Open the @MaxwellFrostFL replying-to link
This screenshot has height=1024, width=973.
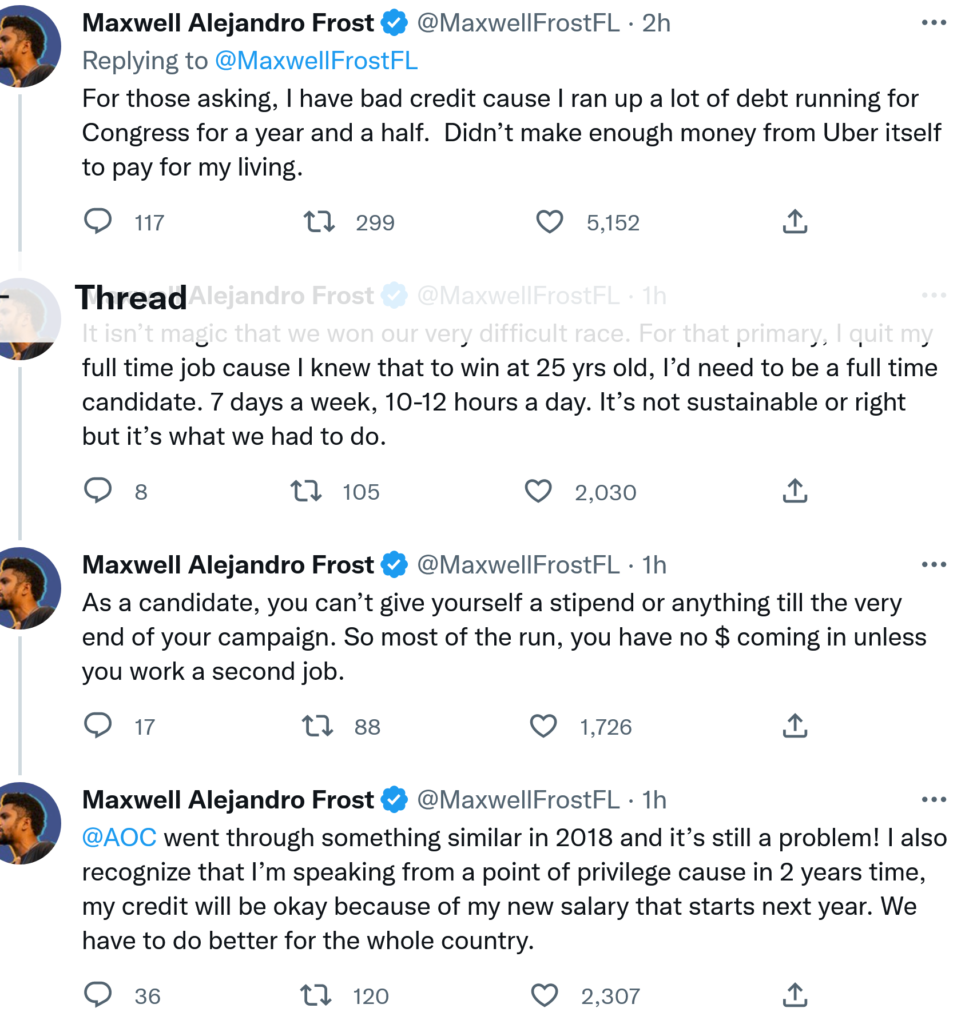click(315, 60)
